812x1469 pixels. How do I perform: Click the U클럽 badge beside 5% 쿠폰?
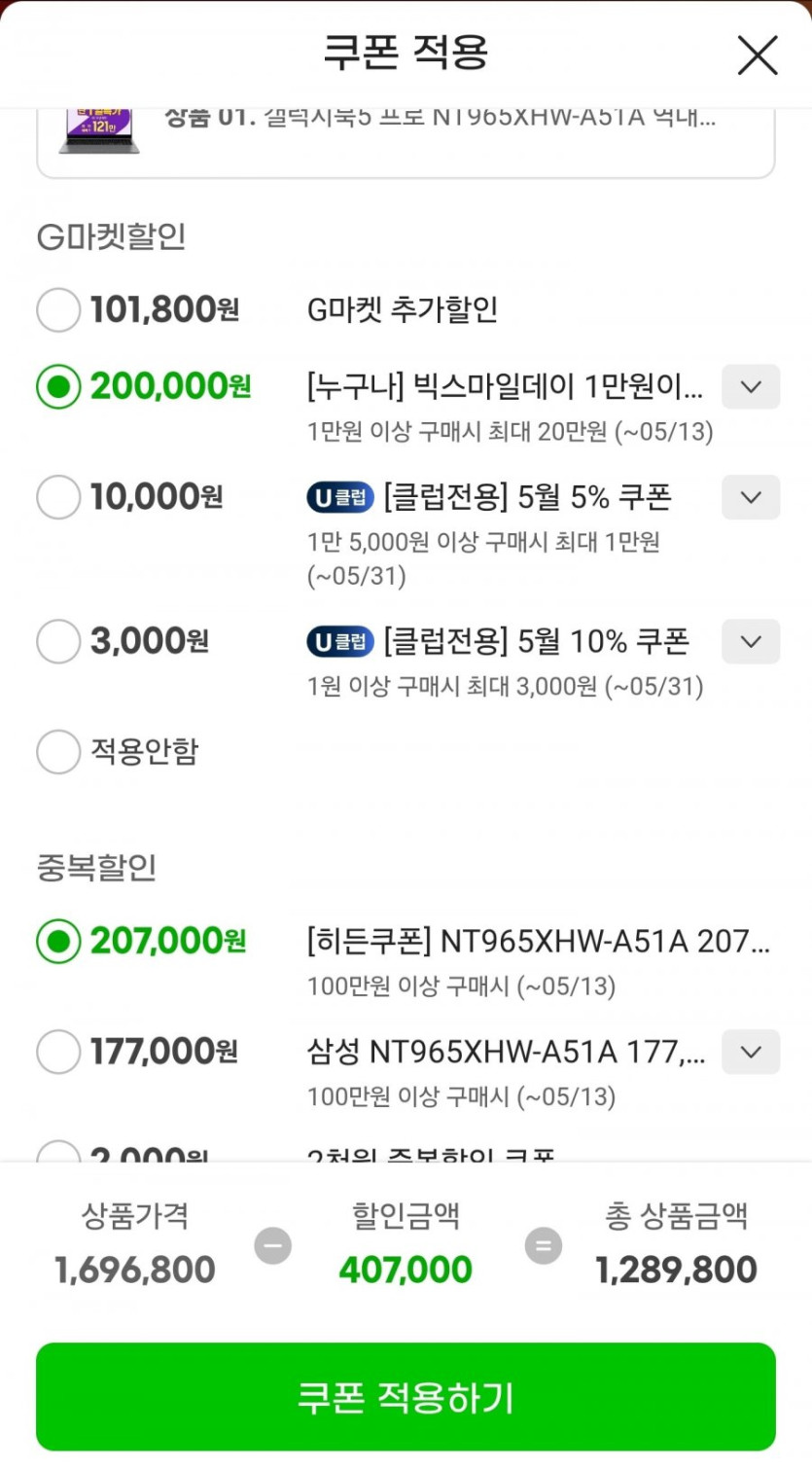[340, 498]
